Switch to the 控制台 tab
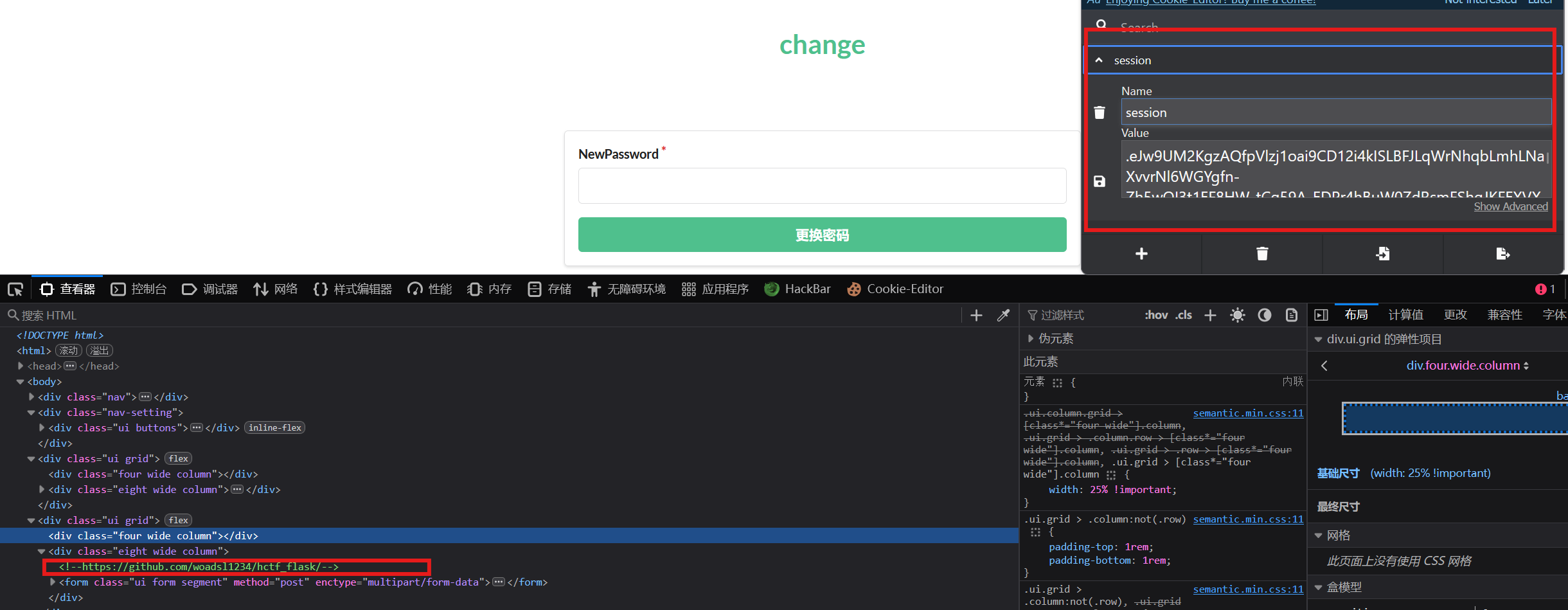This screenshot has width=1568, height=610. [x=139, y=289]
